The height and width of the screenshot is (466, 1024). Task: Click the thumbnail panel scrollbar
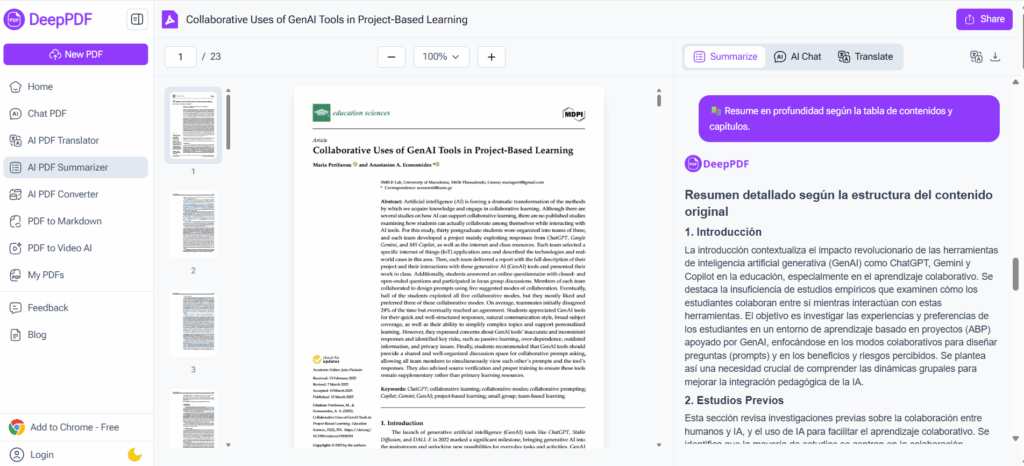point(228,122)
